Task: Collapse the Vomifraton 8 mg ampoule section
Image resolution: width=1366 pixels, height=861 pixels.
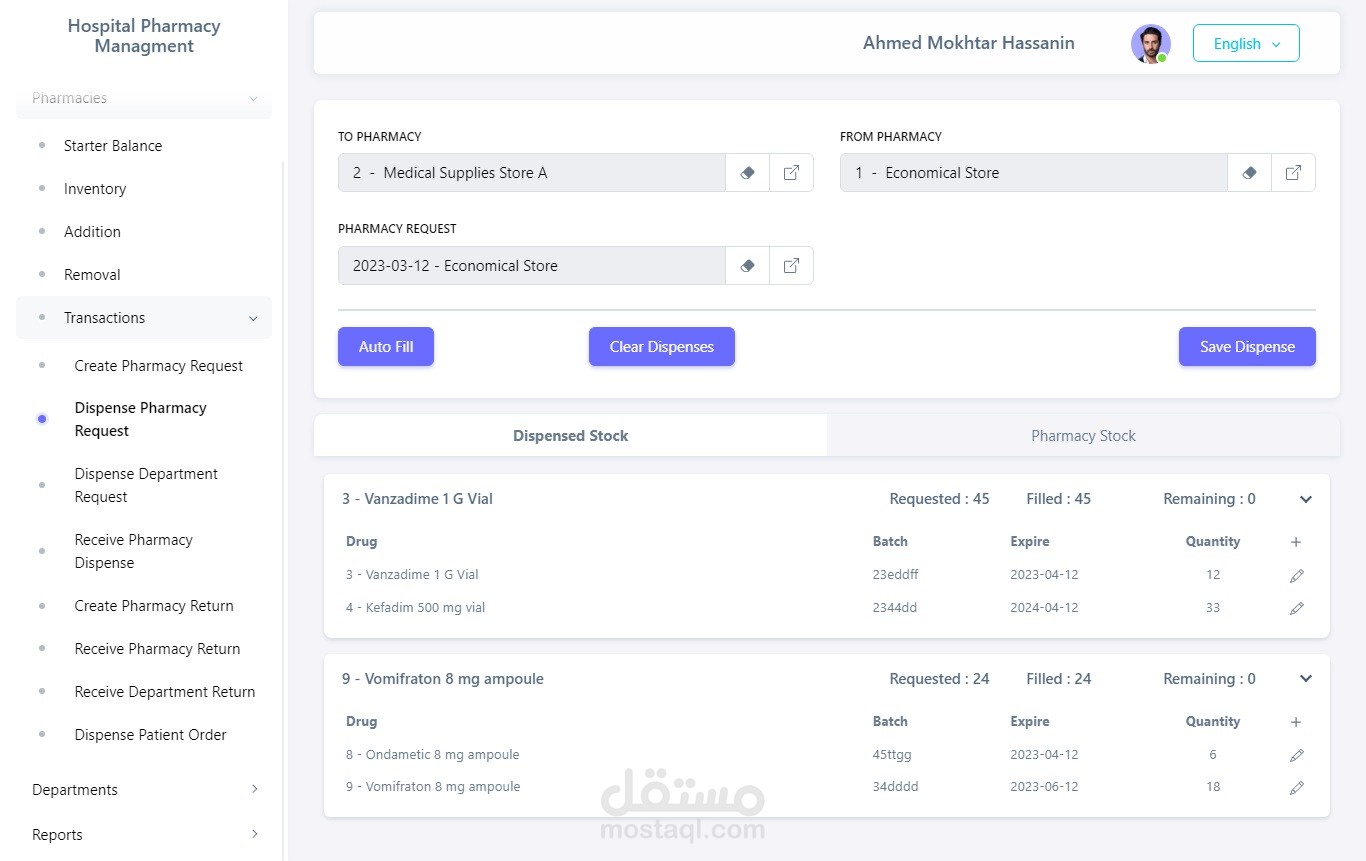Action: click(x=1306, y=679)
